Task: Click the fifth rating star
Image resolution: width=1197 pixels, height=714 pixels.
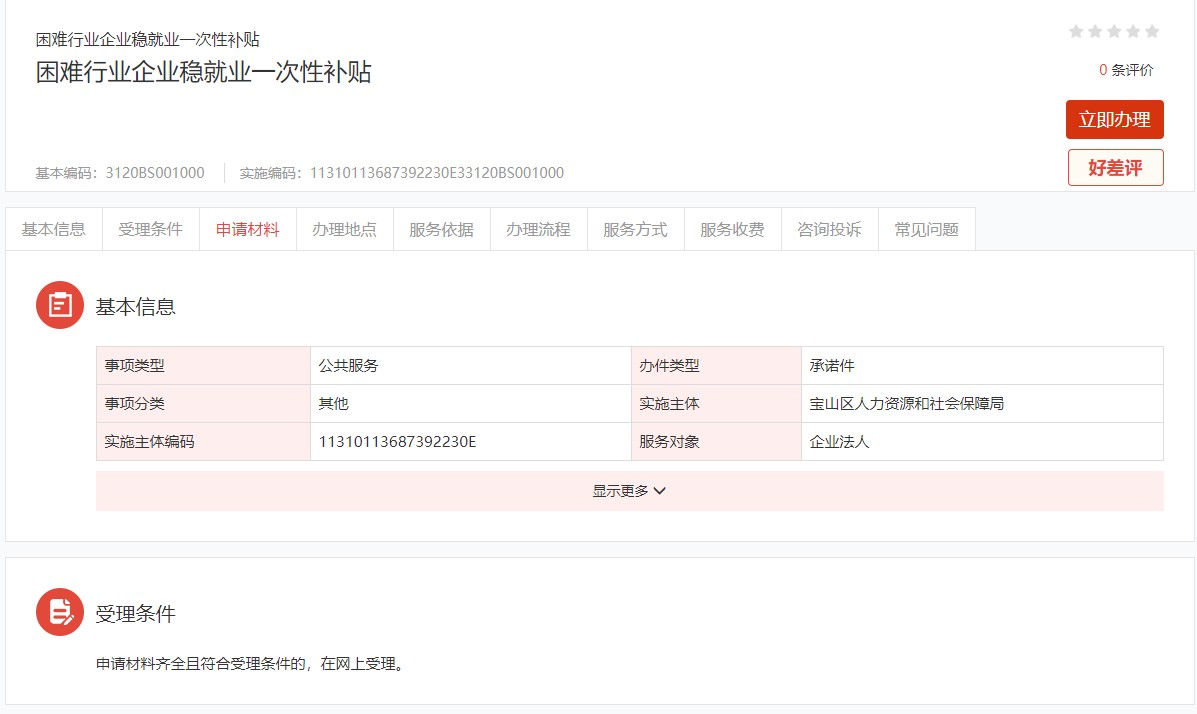Action: pos(1152,31)
